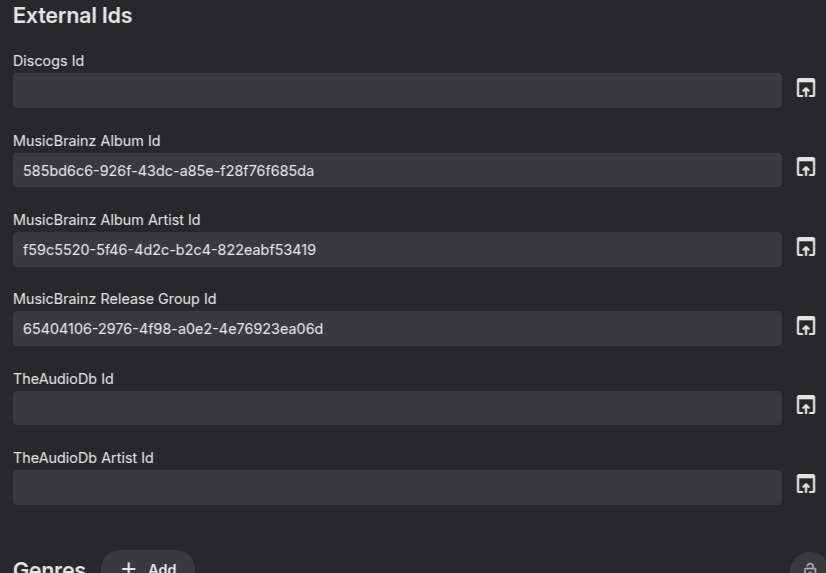Focus the empty Discogs Id field

pos(397,91)
